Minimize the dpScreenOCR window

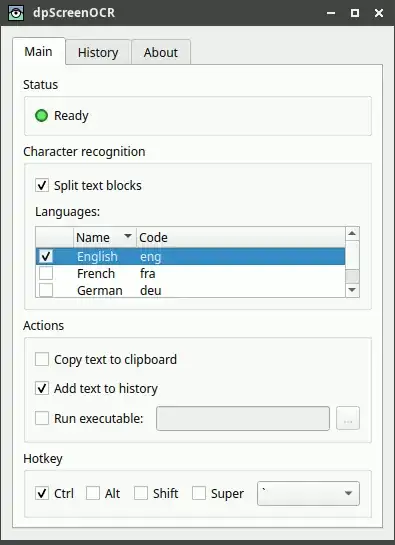(331, 13)
